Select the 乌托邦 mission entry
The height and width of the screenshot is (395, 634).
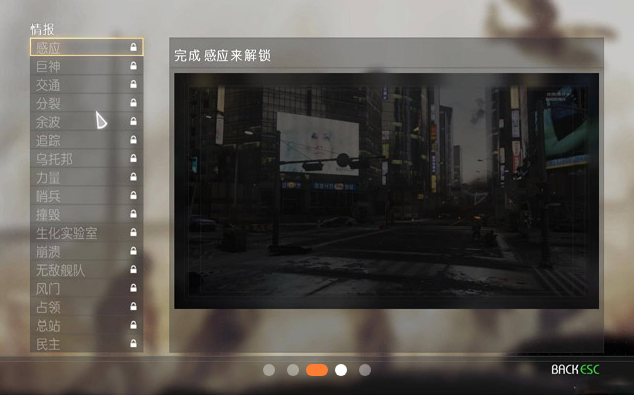pyautogui.click(x=87, y=158)
